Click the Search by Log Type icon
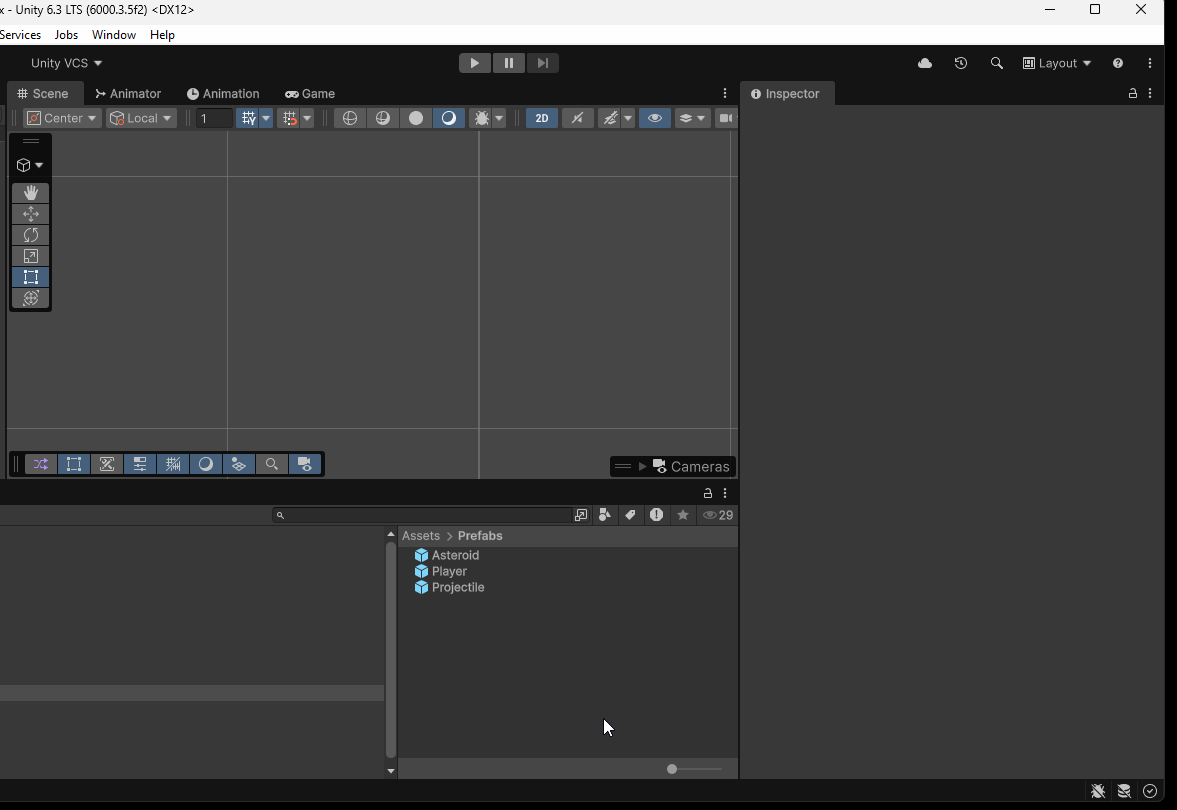Screen dimensions: 1177x810 [x=657, y=515]
